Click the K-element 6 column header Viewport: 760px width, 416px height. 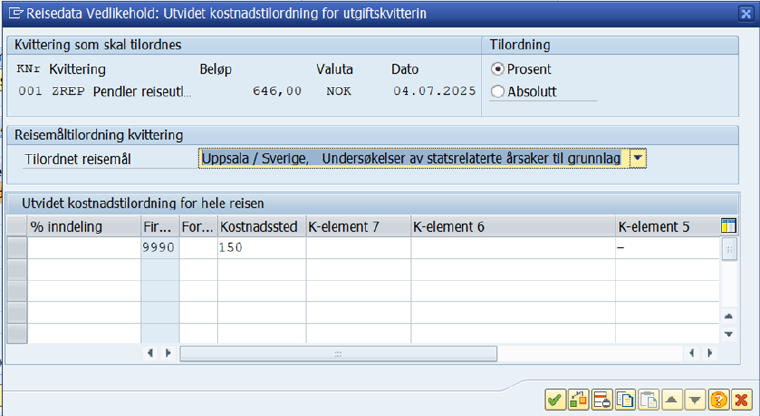[513, 226]
